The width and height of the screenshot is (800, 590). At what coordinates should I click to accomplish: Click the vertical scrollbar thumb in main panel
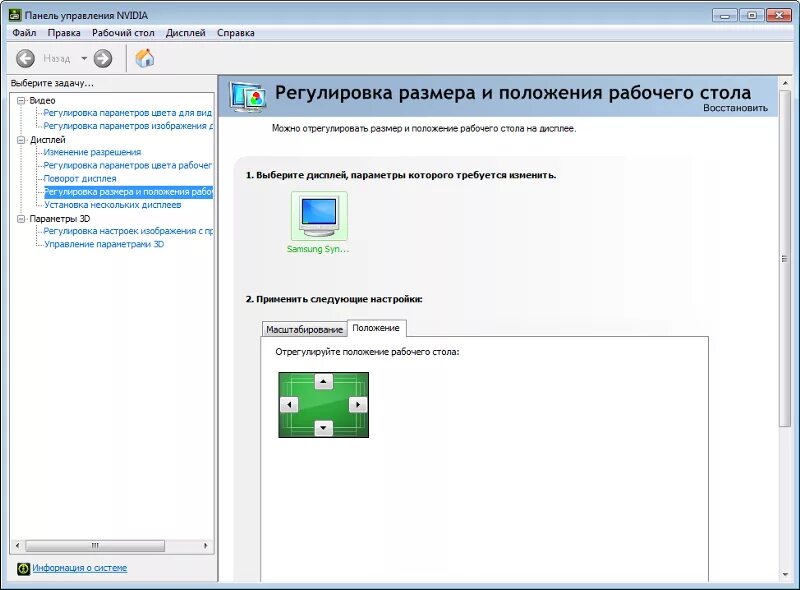click(x=785, y=259)
